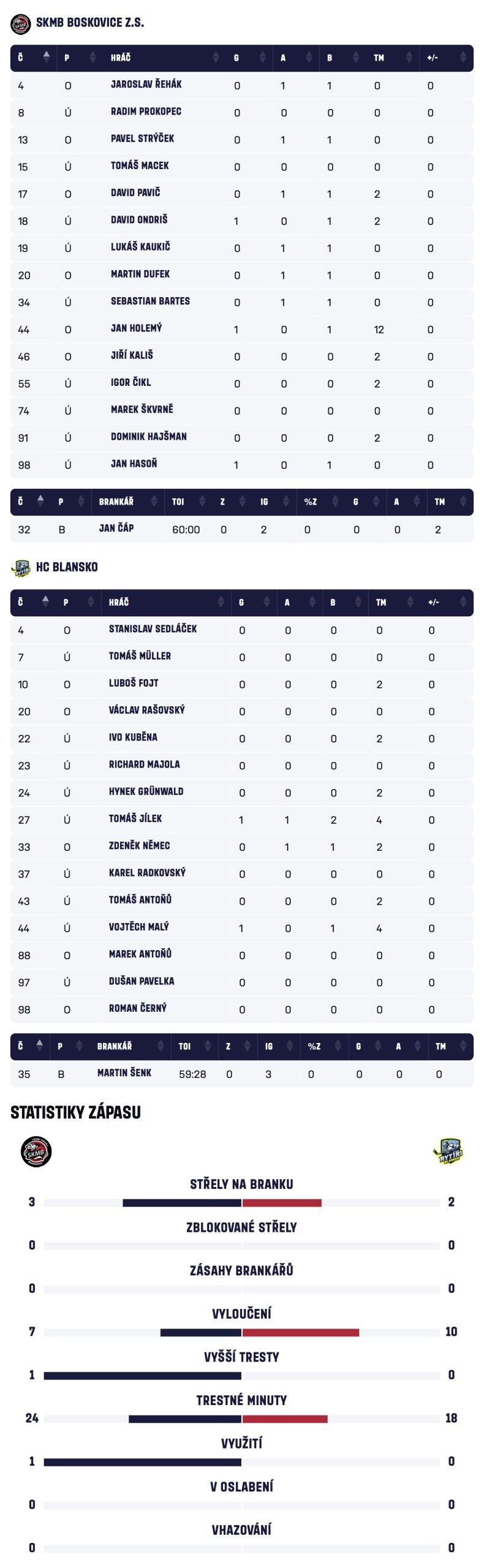The width and height of the screenshot is (484, 1568).
Task: Sort Boskovice skaters by TM column arrows
Action: (408, 58)
